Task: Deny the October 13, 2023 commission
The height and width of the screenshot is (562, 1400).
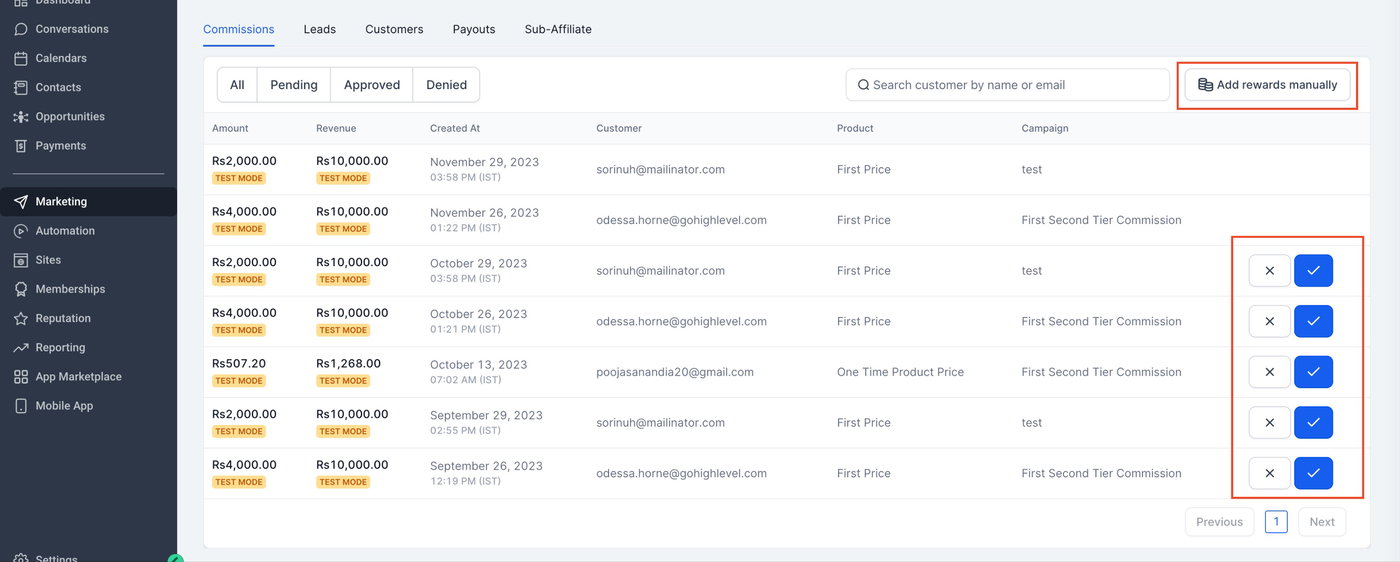Action: (1269, 372)
